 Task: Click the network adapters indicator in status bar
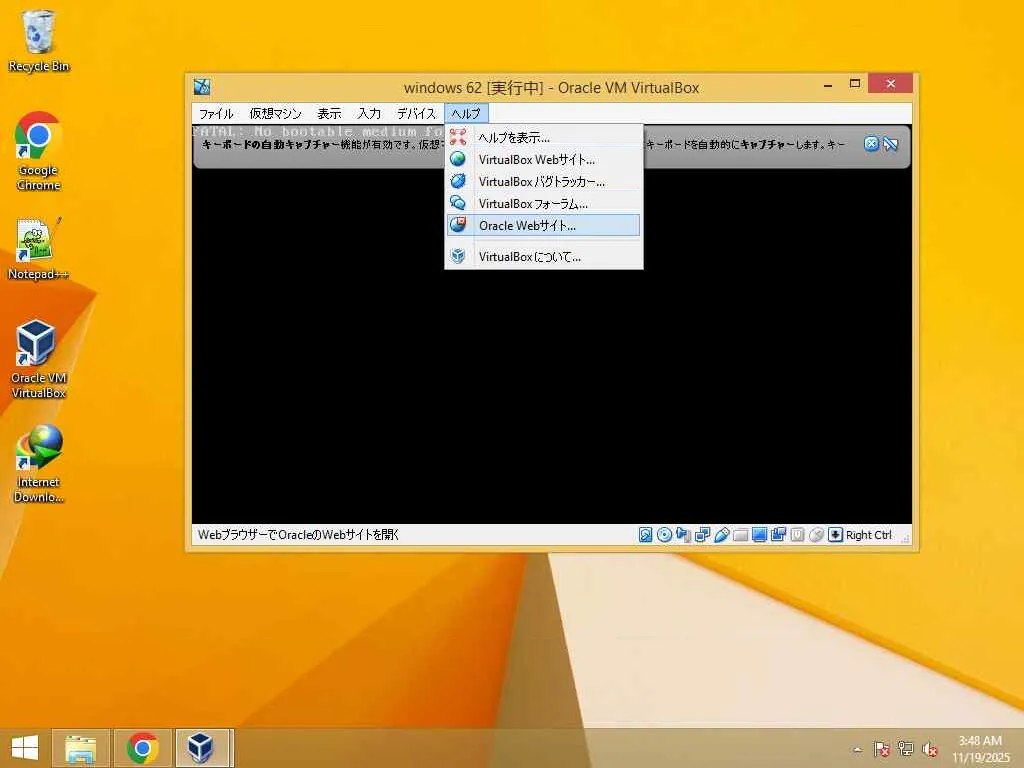(702, 535)
